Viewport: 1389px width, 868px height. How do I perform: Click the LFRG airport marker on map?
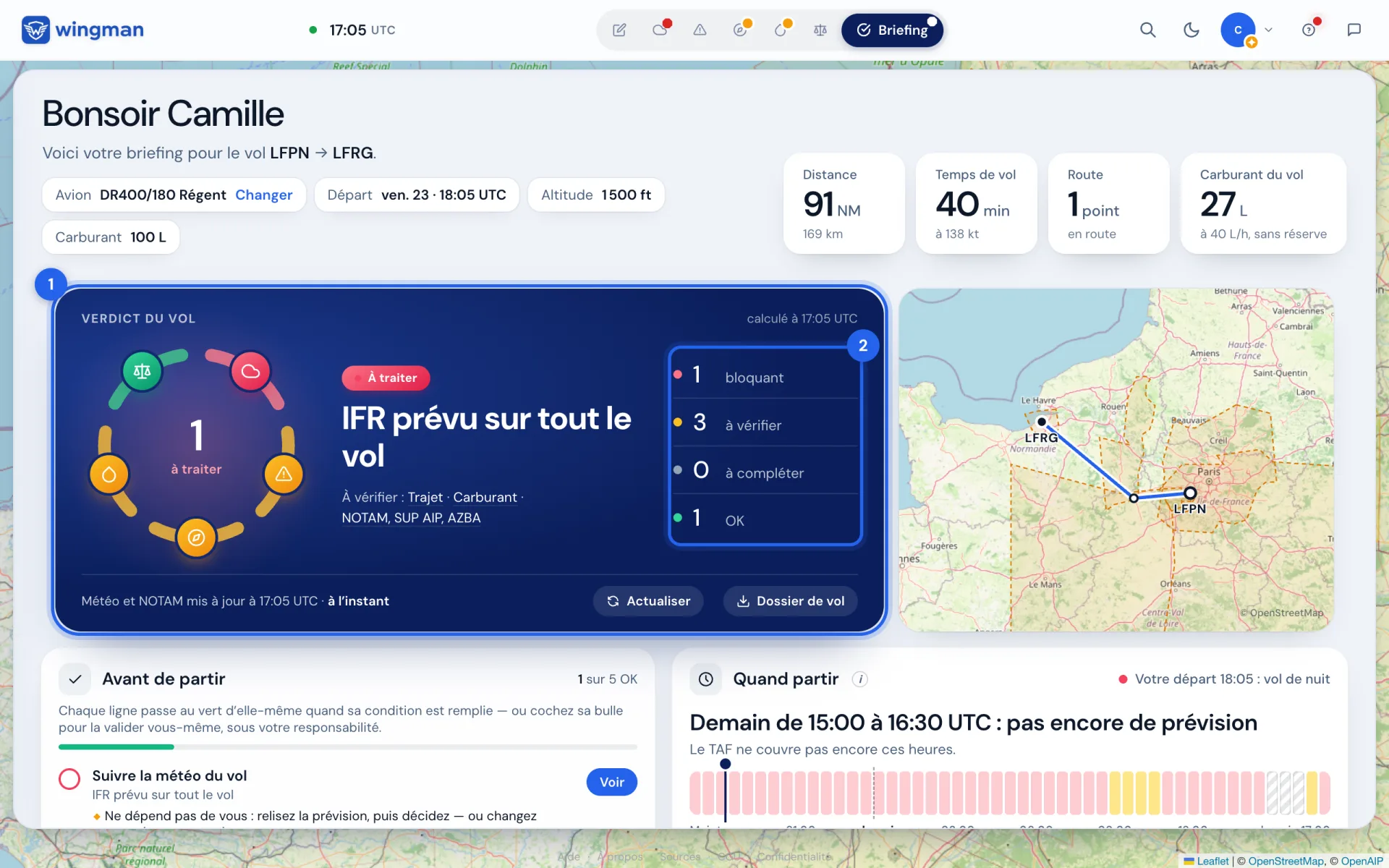(1042, 422)
